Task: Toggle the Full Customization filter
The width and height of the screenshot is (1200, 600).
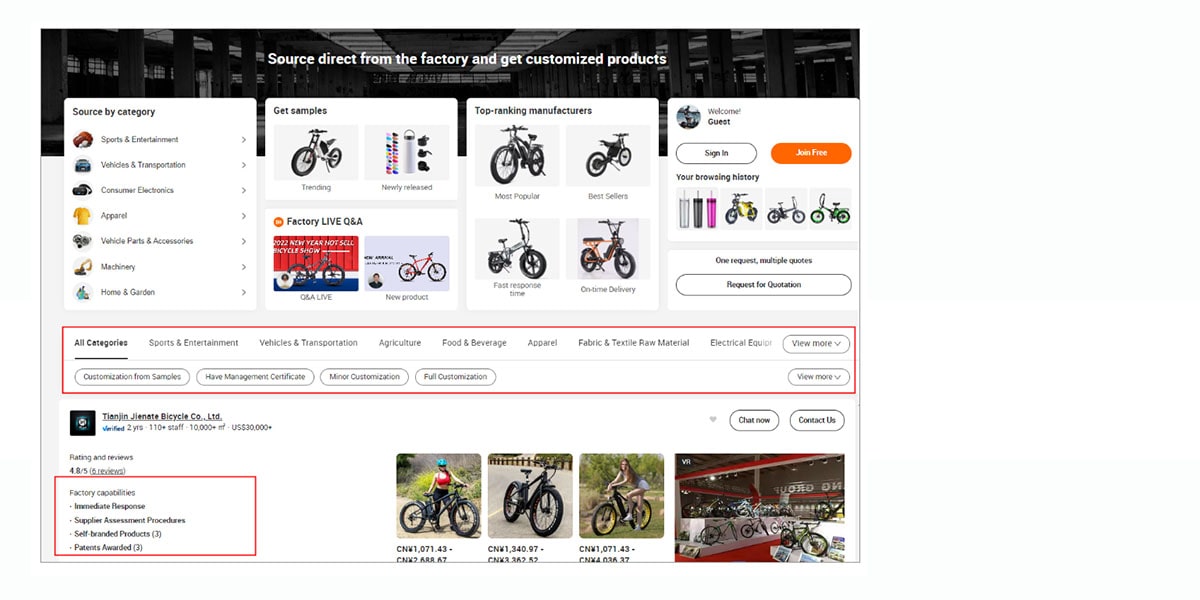Action: [456, 377]
